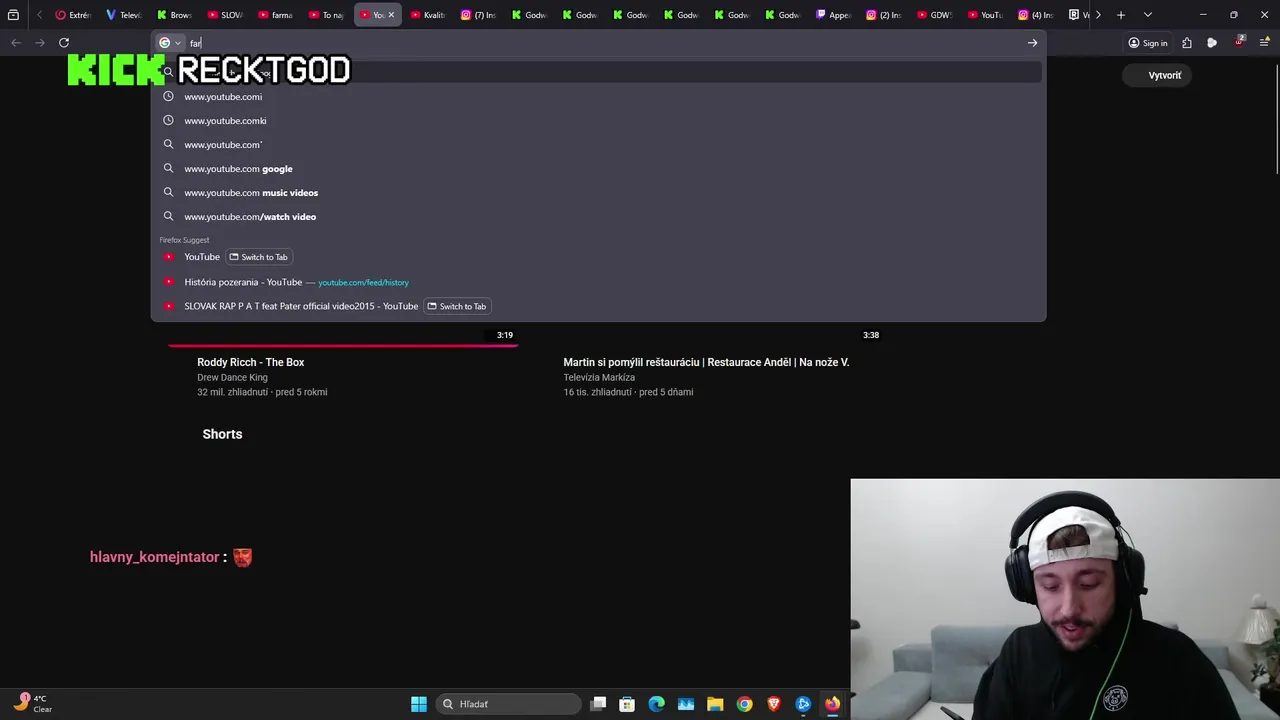Image resolution: width=1280 pixels, height=720 pixels.
Task: Launch Brave browser from taskbar
Action: coord(773,704)
